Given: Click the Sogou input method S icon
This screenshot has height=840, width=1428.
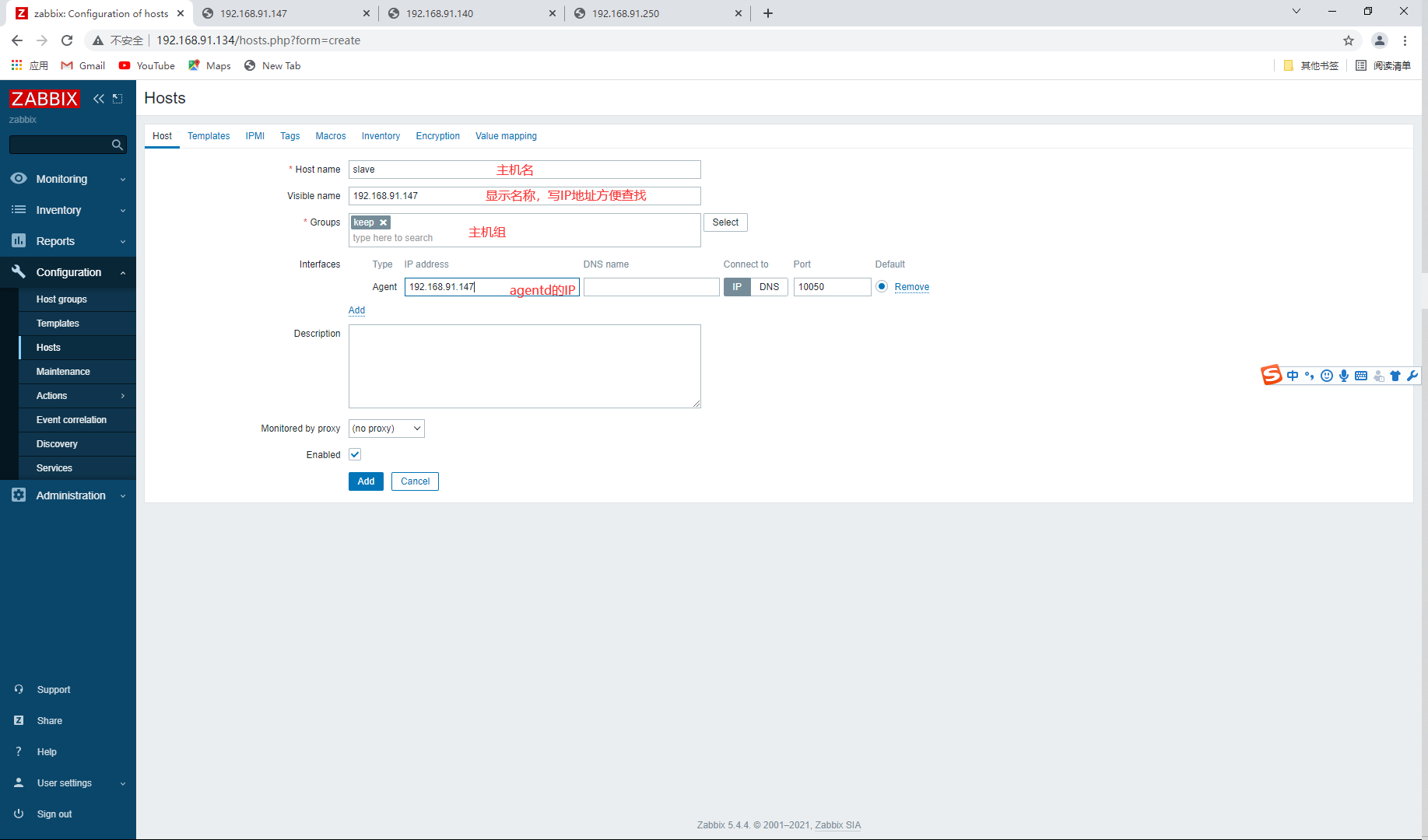Looking at the screenshot, I should [x=1271, y=375].
